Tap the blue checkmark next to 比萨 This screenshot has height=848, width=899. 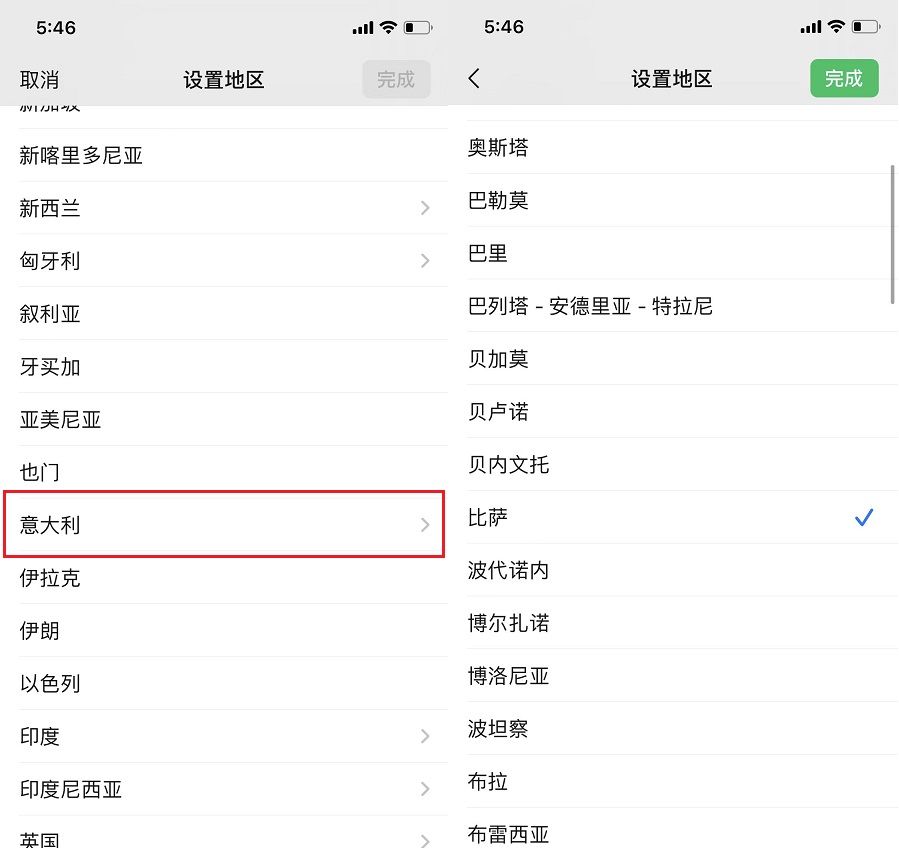click(864, 518)
